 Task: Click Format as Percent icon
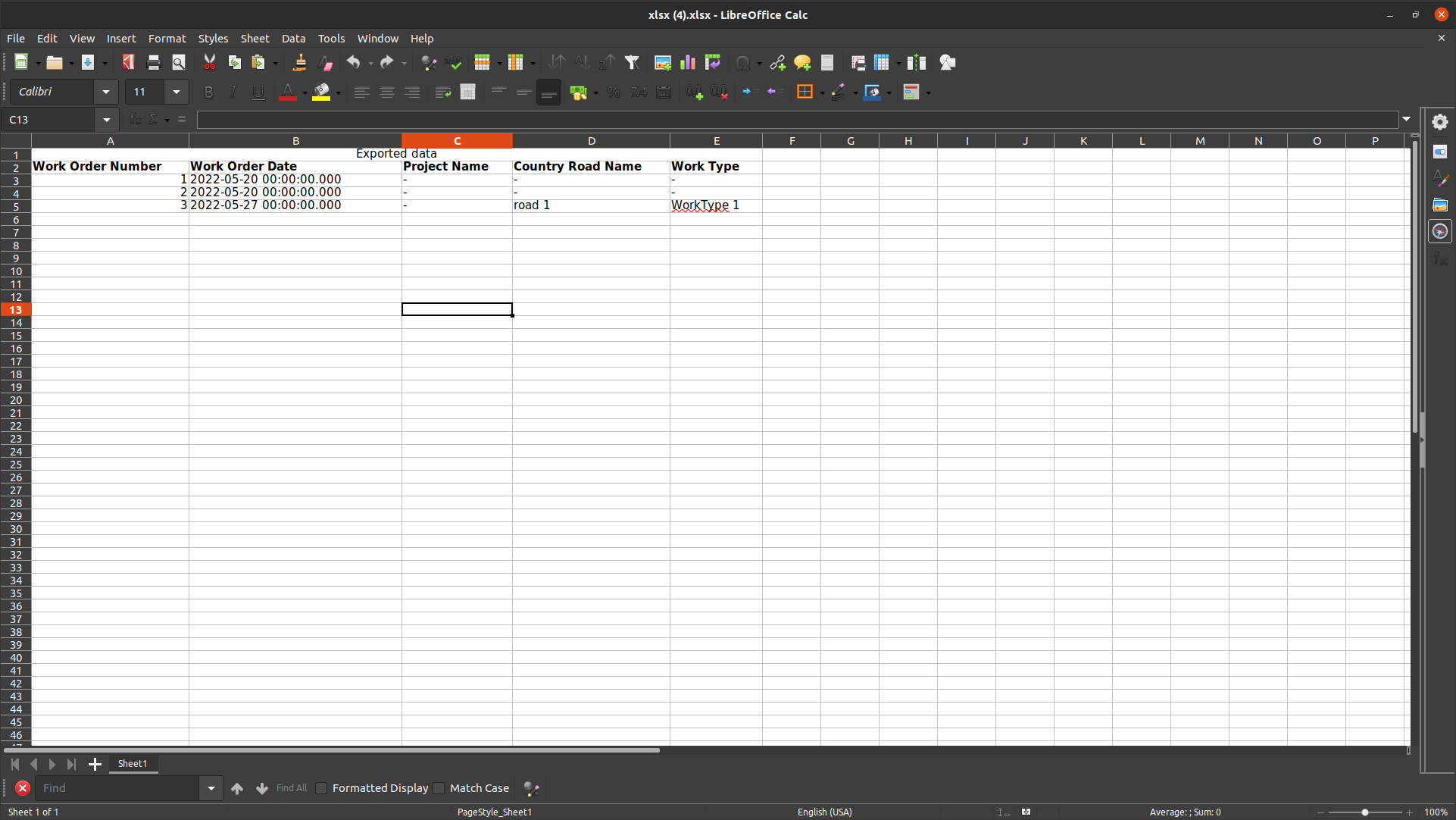tap(614, 92)
